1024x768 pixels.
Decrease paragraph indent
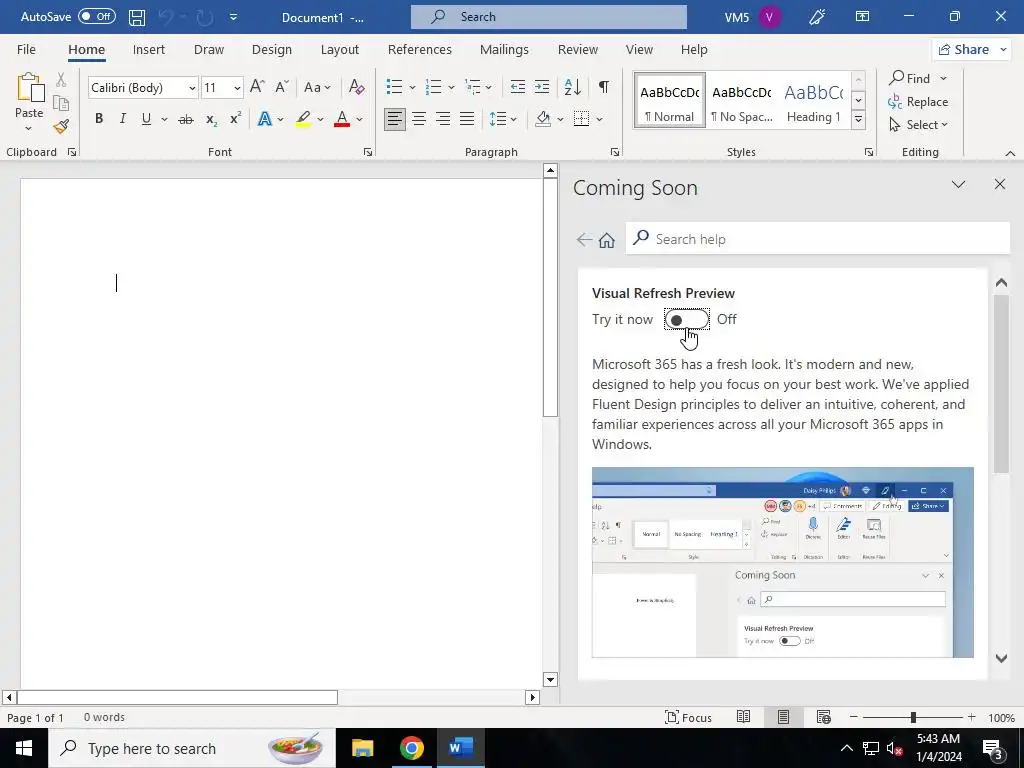coord(518,87)
